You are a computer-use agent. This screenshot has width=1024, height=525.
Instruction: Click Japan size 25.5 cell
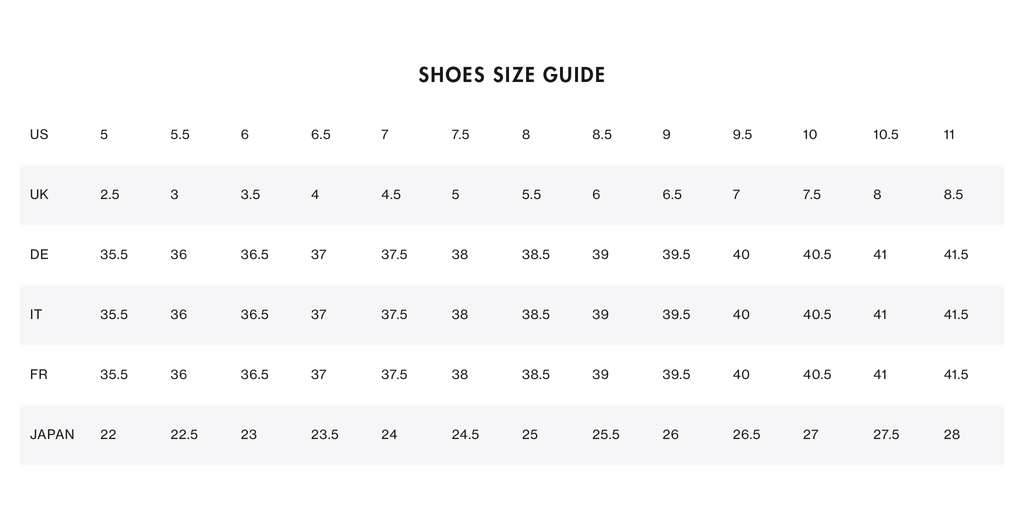[x=606, y=435]
